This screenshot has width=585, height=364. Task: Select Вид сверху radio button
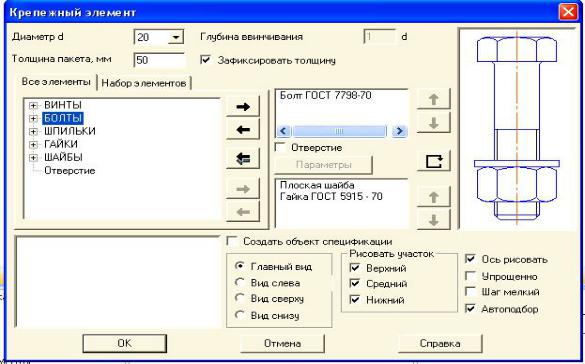point(240,298)
